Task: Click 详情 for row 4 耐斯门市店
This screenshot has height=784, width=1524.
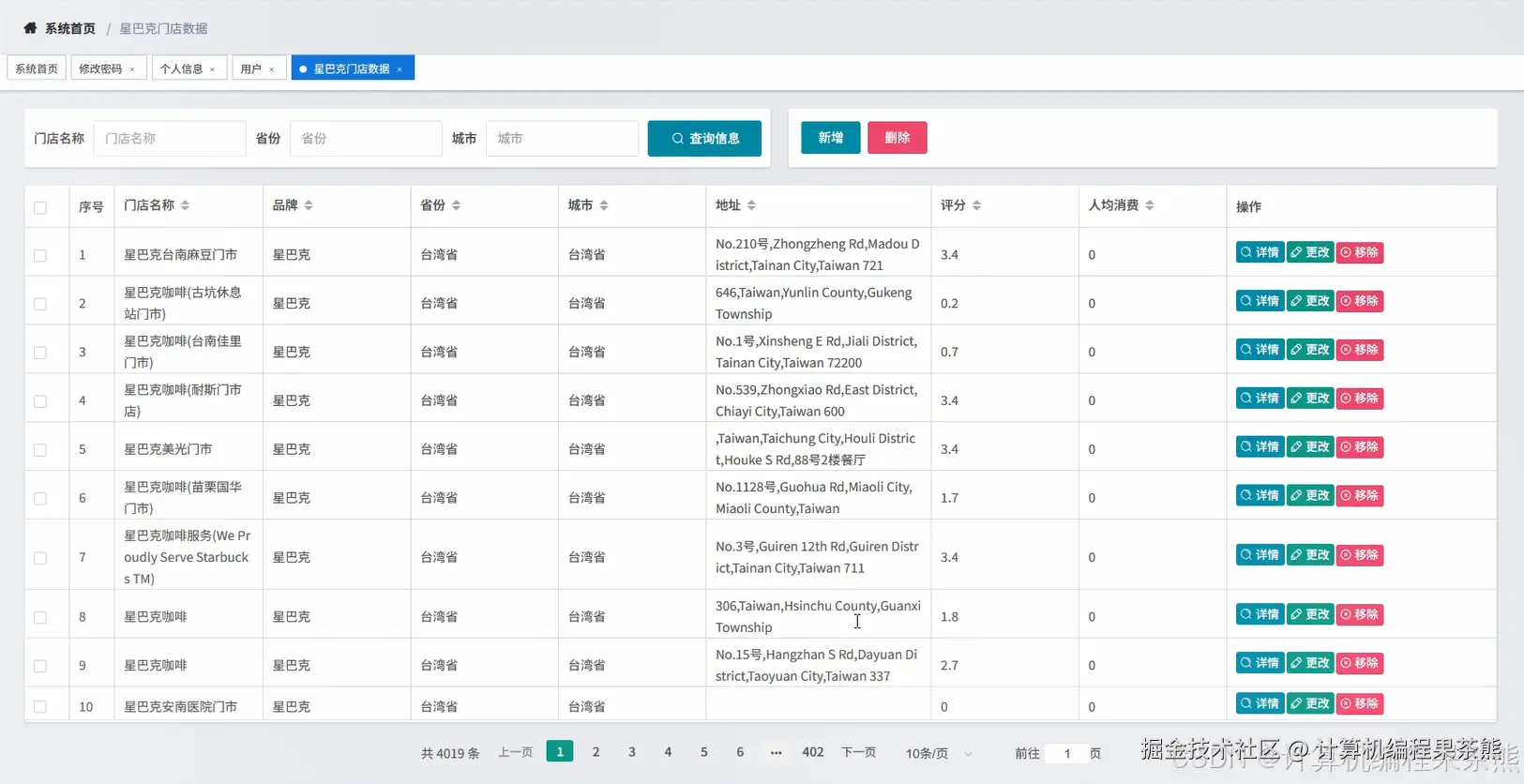Action: (x=1260, y=399)
